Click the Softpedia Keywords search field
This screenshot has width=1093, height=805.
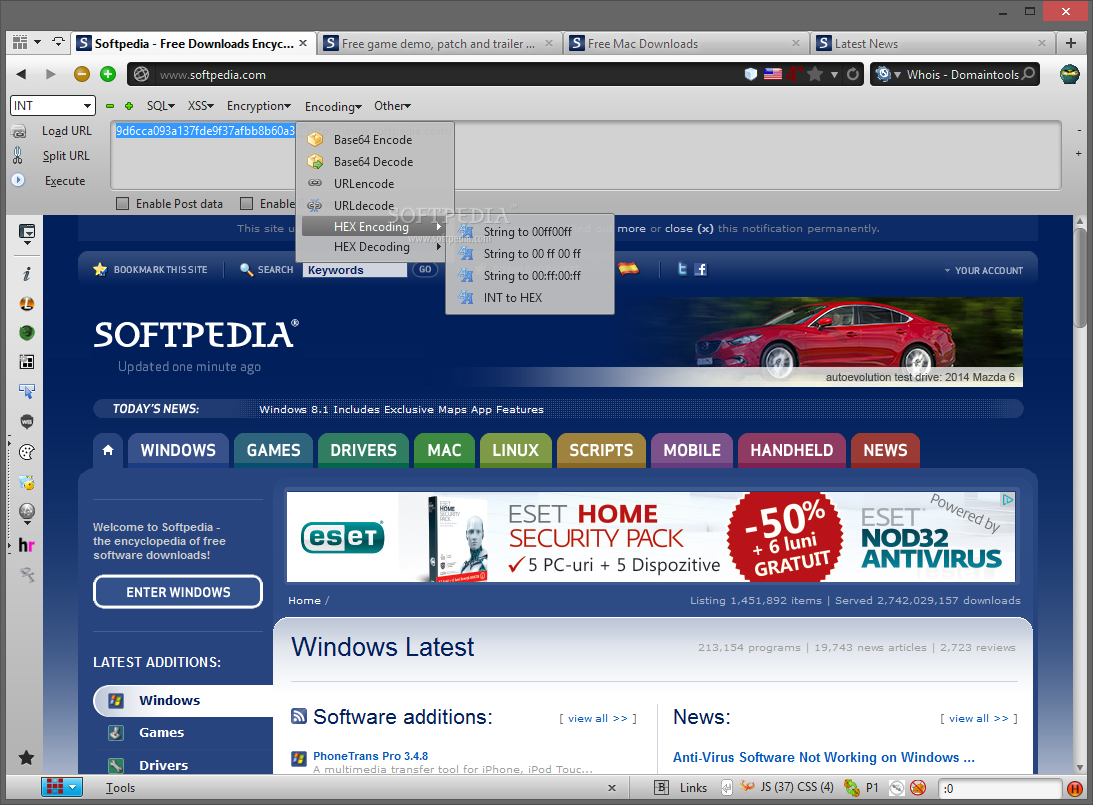tap(355, 270)
